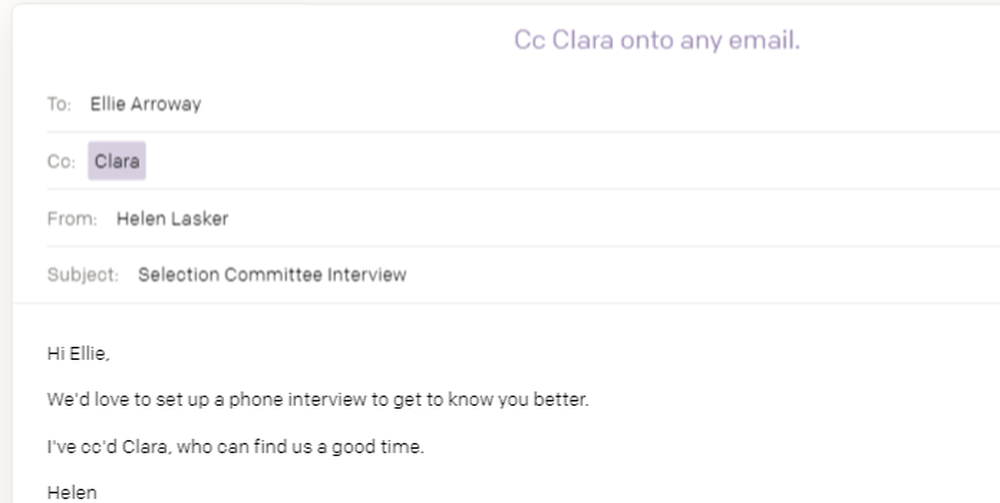Viewport: 1000px width, 503px height.
Task: Click "good time" in the body's third line
Action: [x=382, y=447]
